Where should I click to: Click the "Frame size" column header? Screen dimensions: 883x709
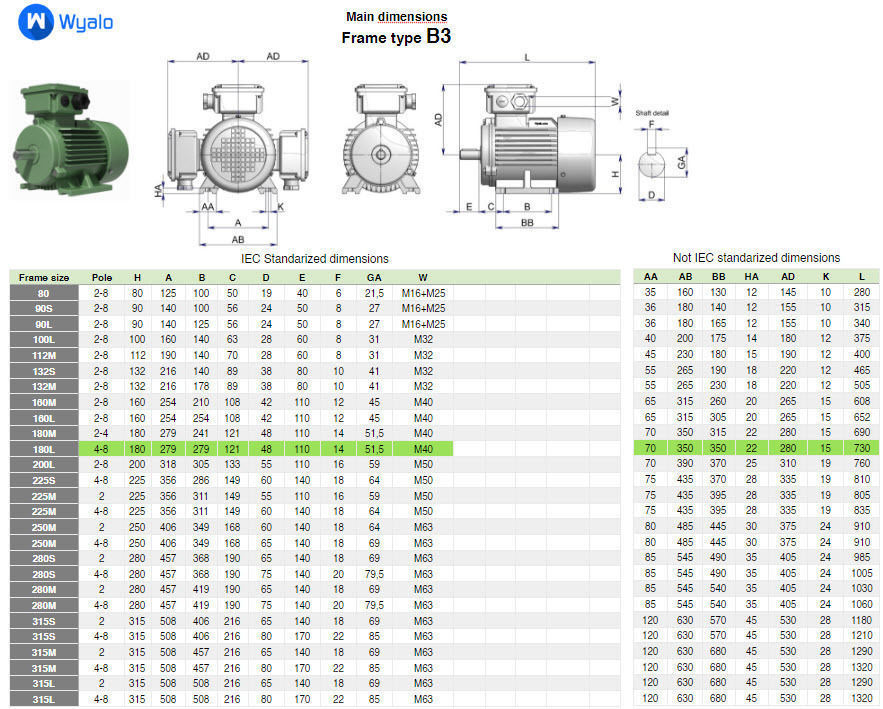[44, 278]
